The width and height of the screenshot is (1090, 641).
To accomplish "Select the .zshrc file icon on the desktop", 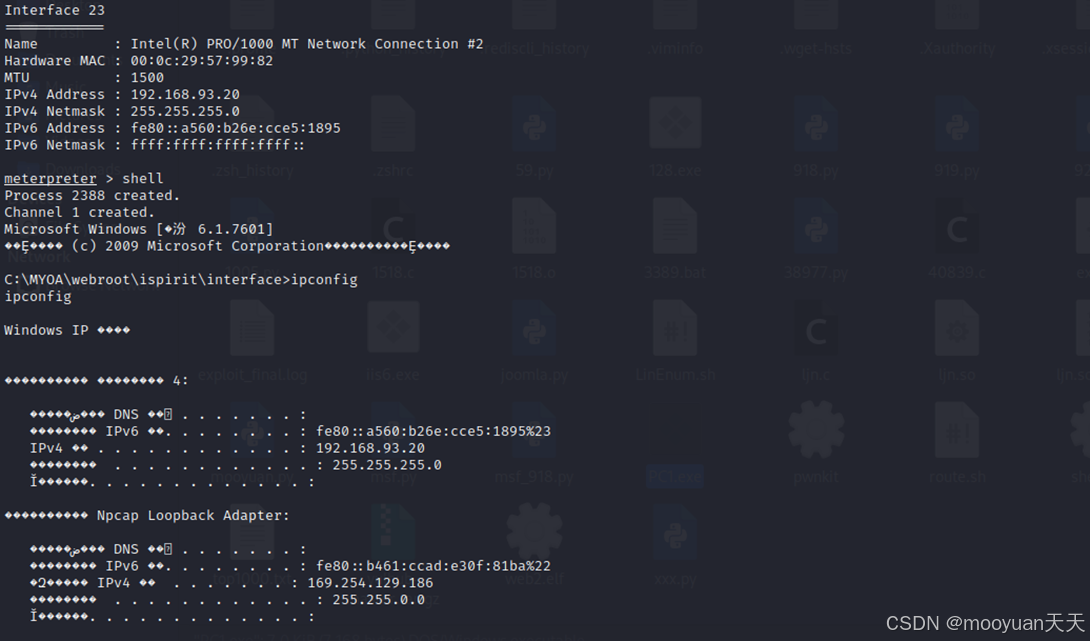I will [393, 125].
